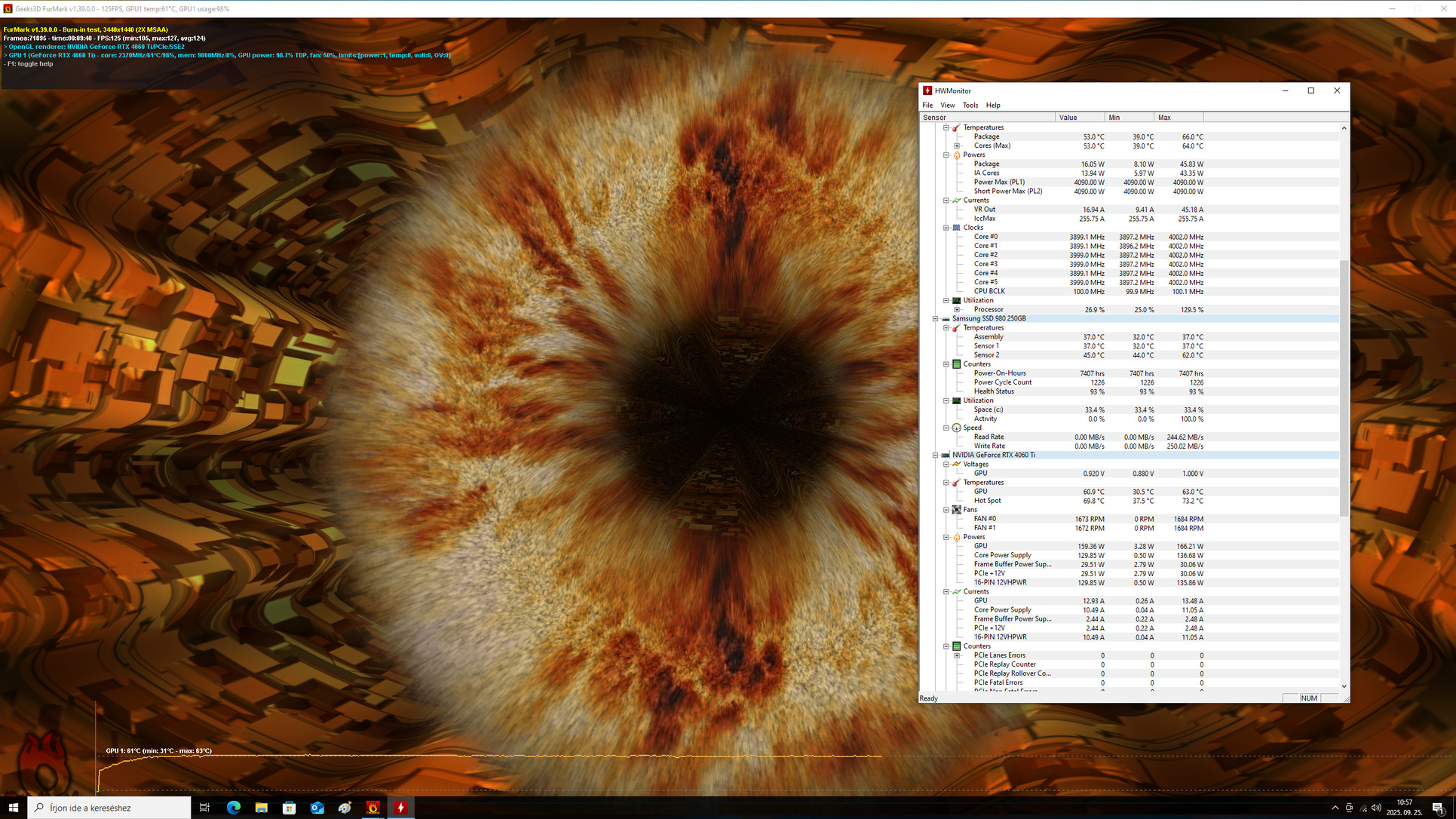Screen dimensions: 1456x819
Task: Open the View menu in HWMonitor
Action: coord(947,106)
